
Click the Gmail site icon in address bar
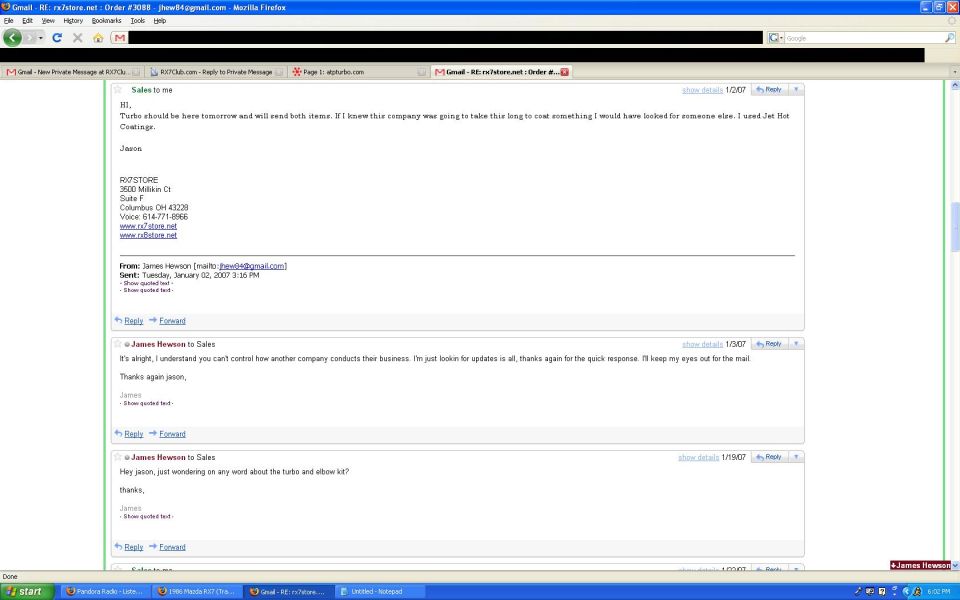click(x=120, y=38)
